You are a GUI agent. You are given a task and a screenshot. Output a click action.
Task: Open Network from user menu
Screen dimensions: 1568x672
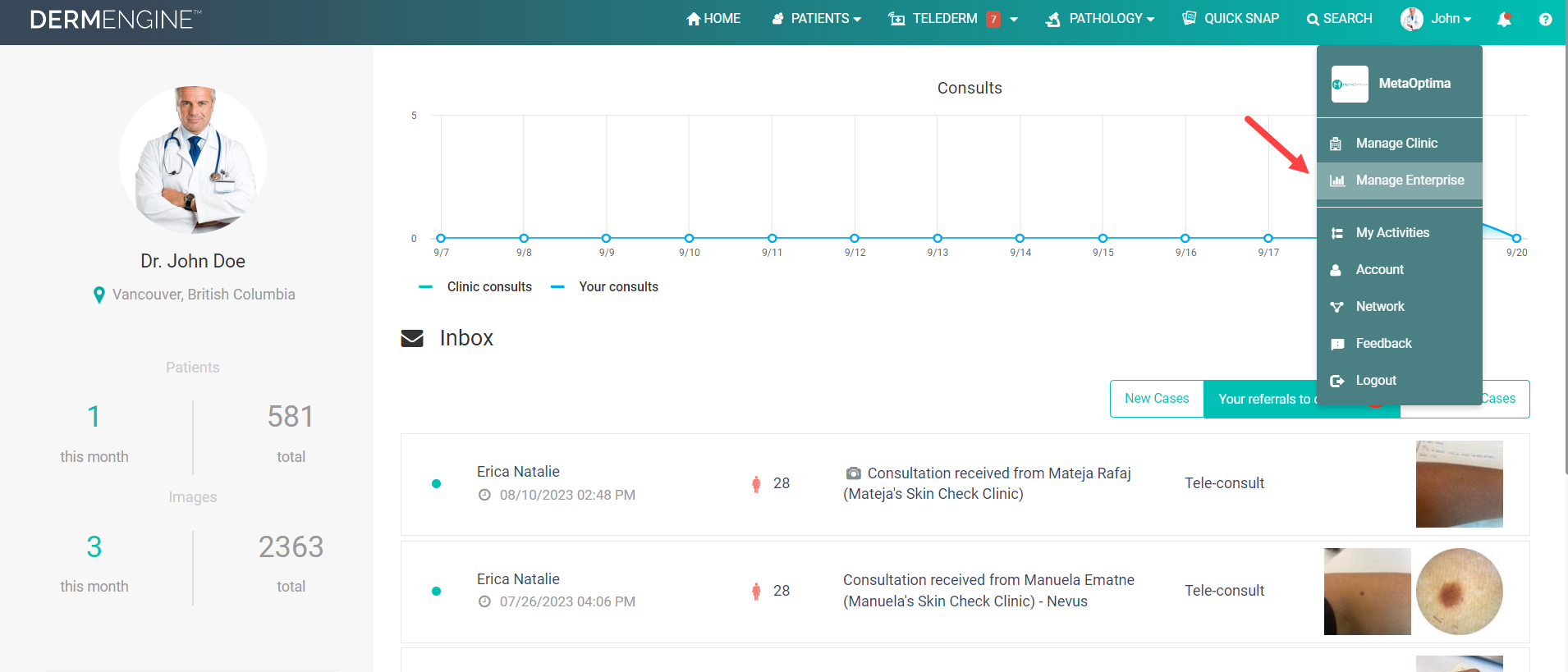coord(1400,306)
